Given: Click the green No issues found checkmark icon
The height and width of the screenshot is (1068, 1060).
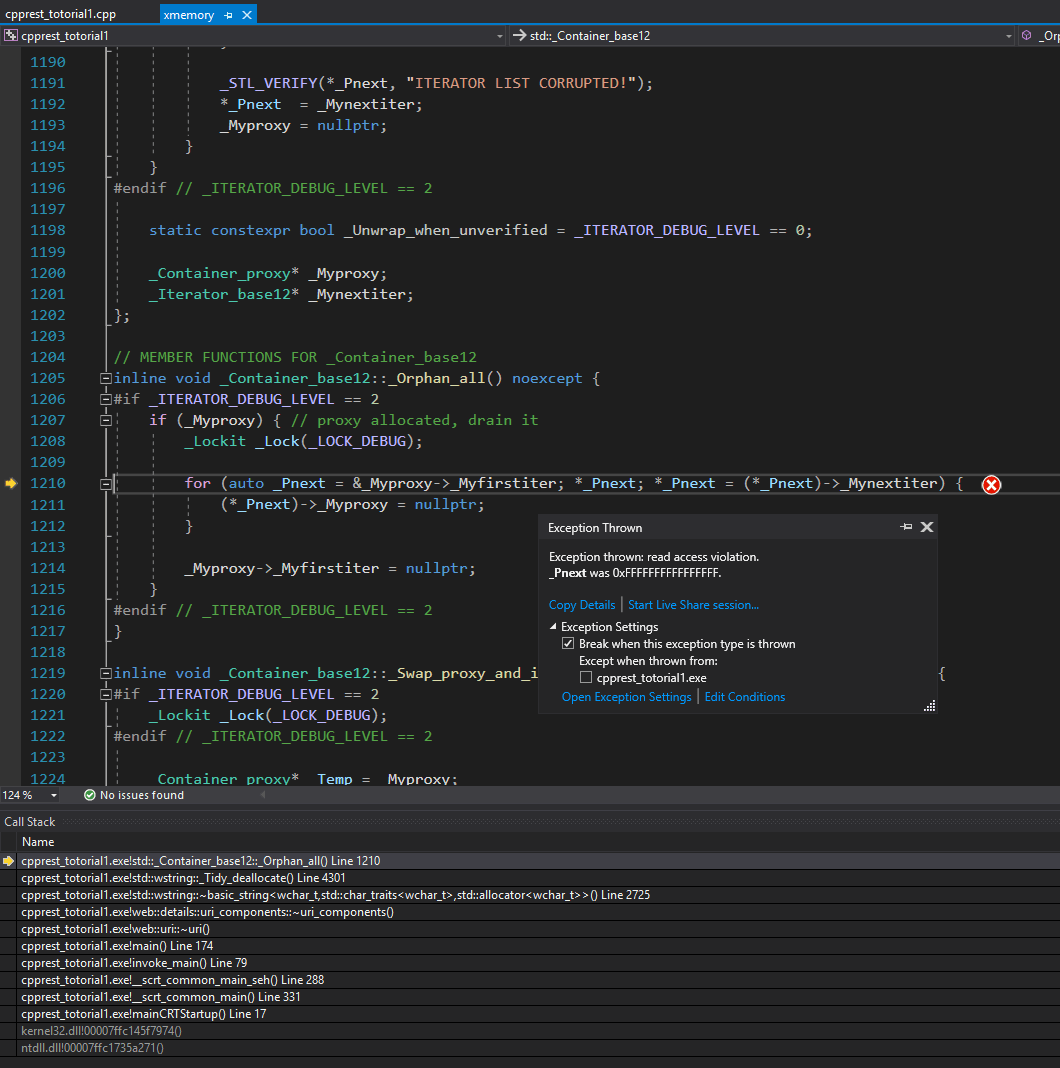Looking at the screenshot, I should 90,795.
